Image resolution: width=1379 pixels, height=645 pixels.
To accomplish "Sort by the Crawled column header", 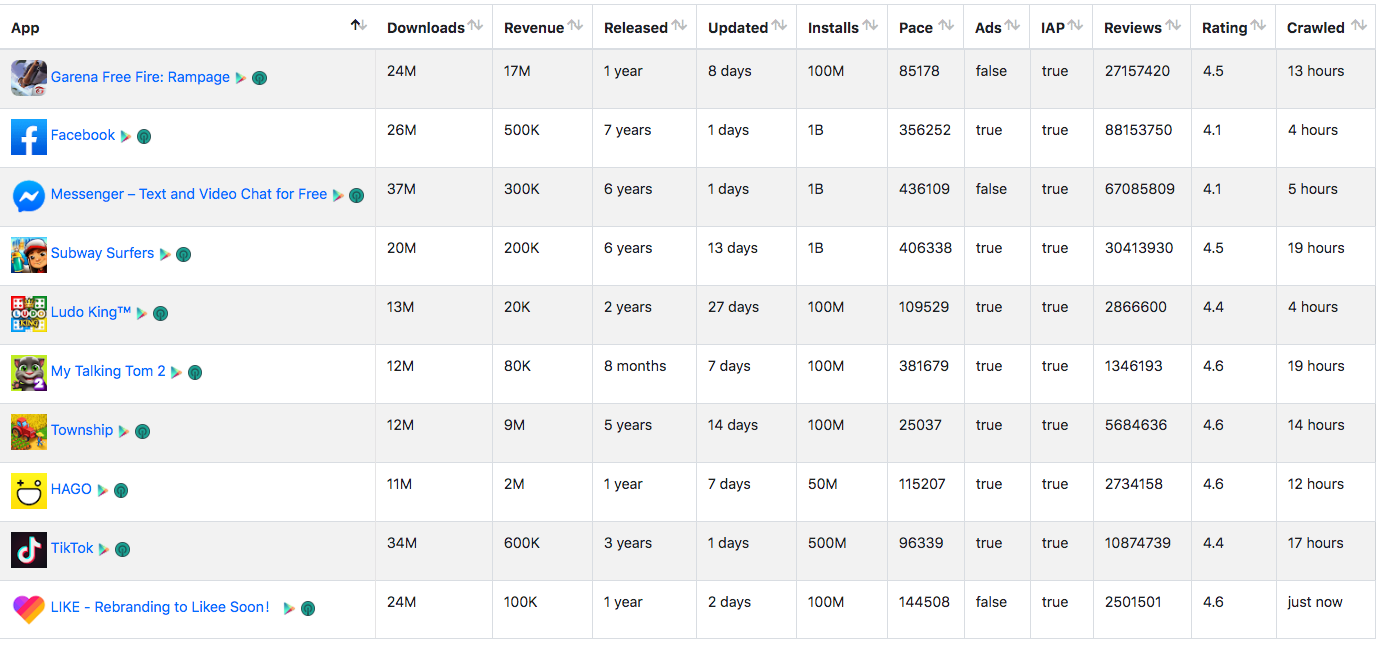I will [x=1358, y=26].
